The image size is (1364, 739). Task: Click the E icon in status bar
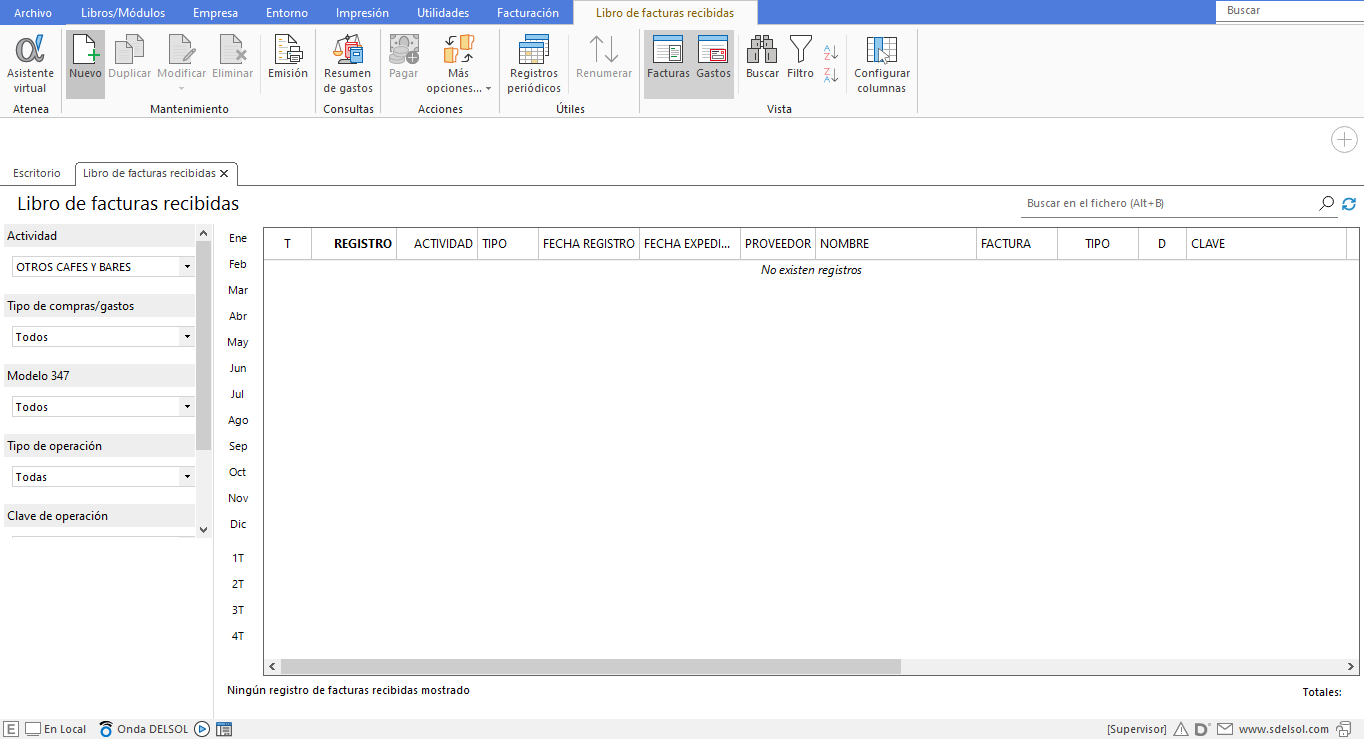(x=12, y=729)
